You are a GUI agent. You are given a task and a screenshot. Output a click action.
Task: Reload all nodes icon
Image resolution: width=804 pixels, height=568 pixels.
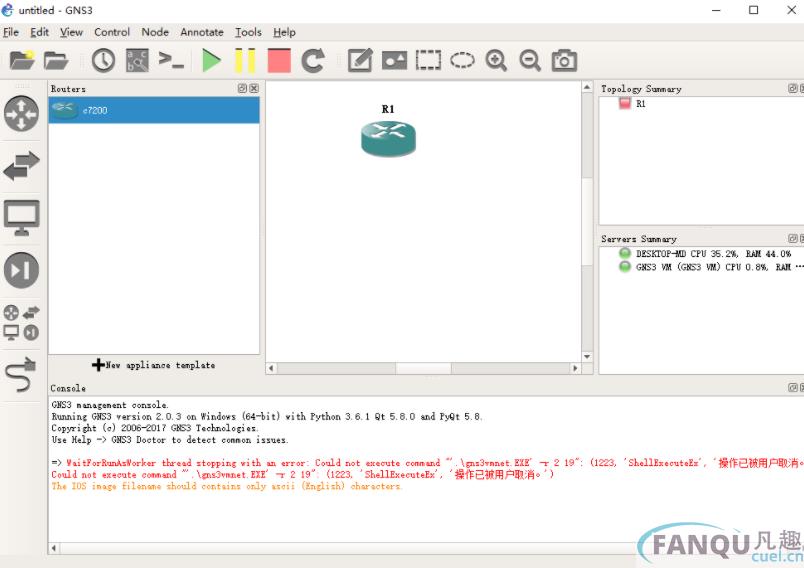313,60
